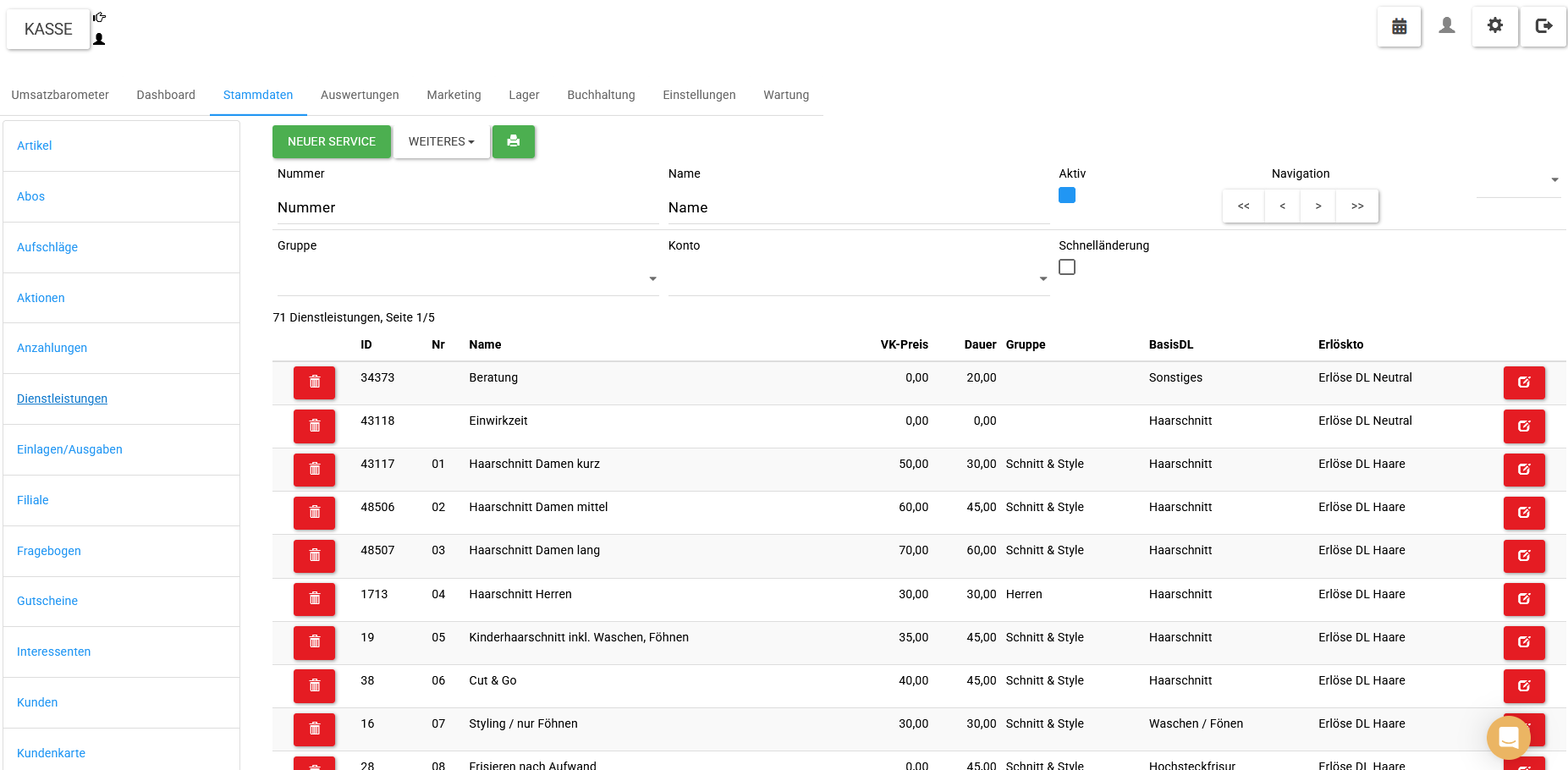1568x770 pixels.
Task: Open the chat support bubble
Action: tap(1508, 737)
